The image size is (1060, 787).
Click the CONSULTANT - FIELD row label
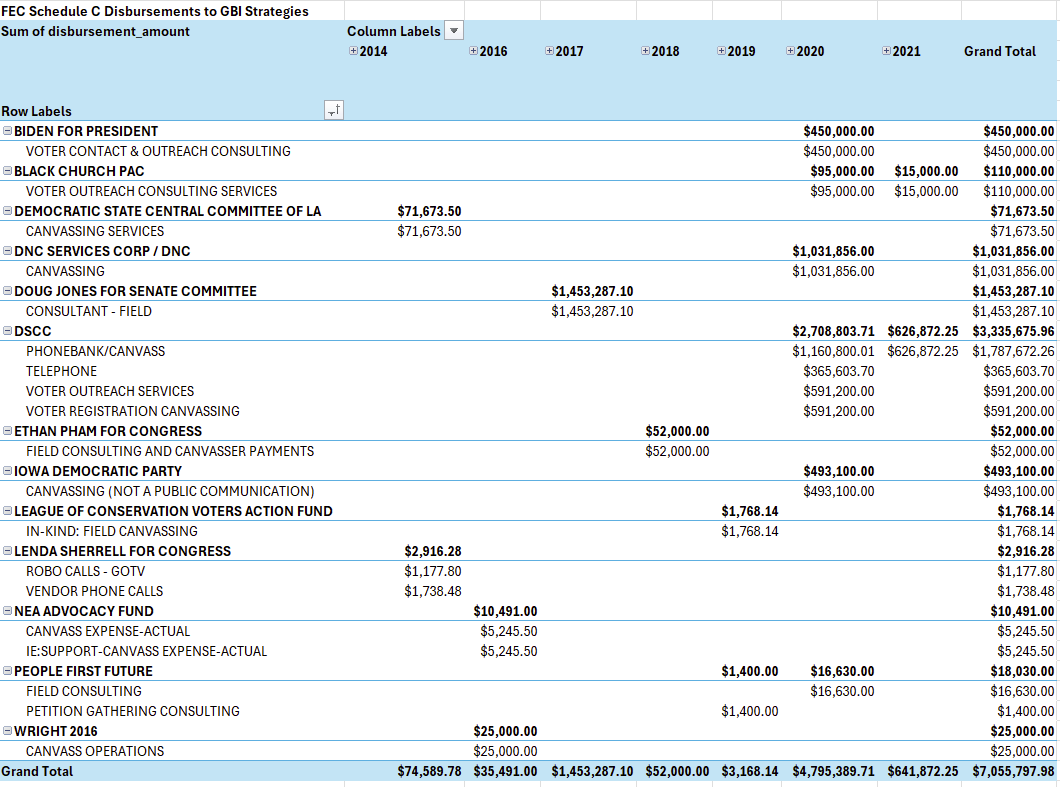89,311
